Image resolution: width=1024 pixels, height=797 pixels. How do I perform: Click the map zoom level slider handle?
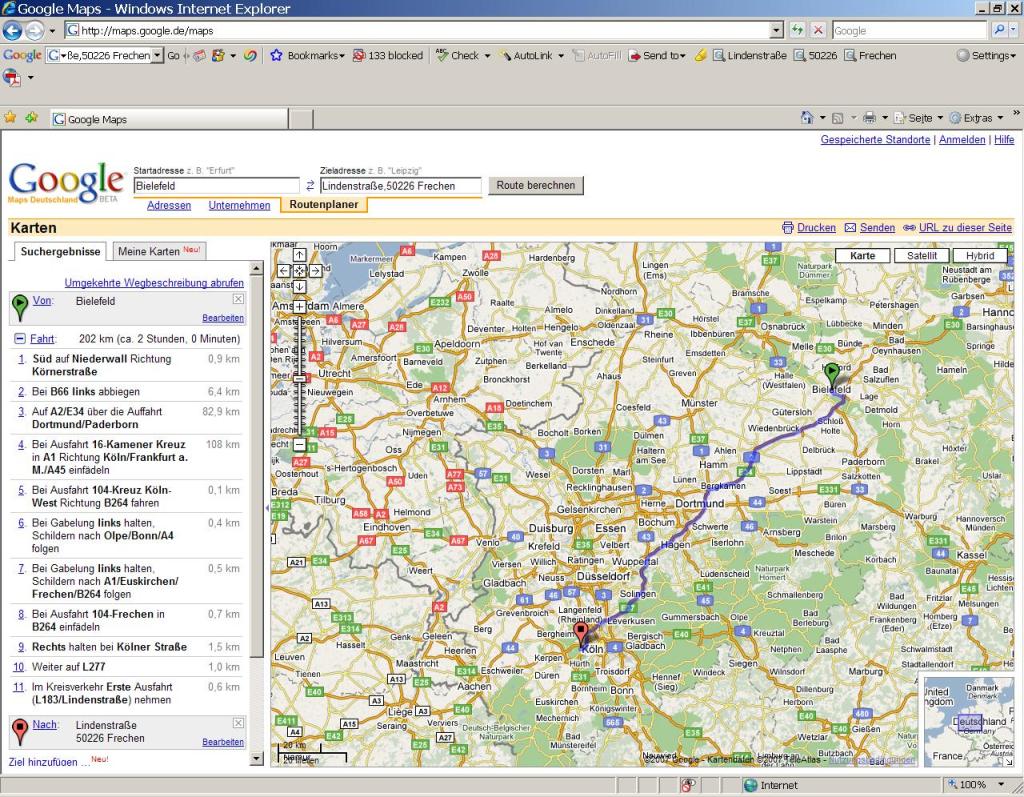pyautogui.click(x=299, y=378)
